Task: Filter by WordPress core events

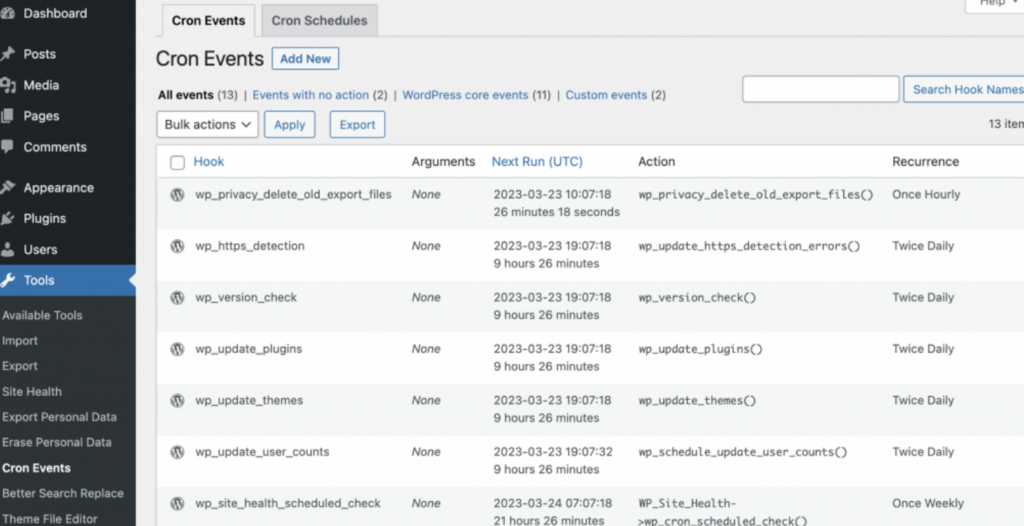Action: 465,95
